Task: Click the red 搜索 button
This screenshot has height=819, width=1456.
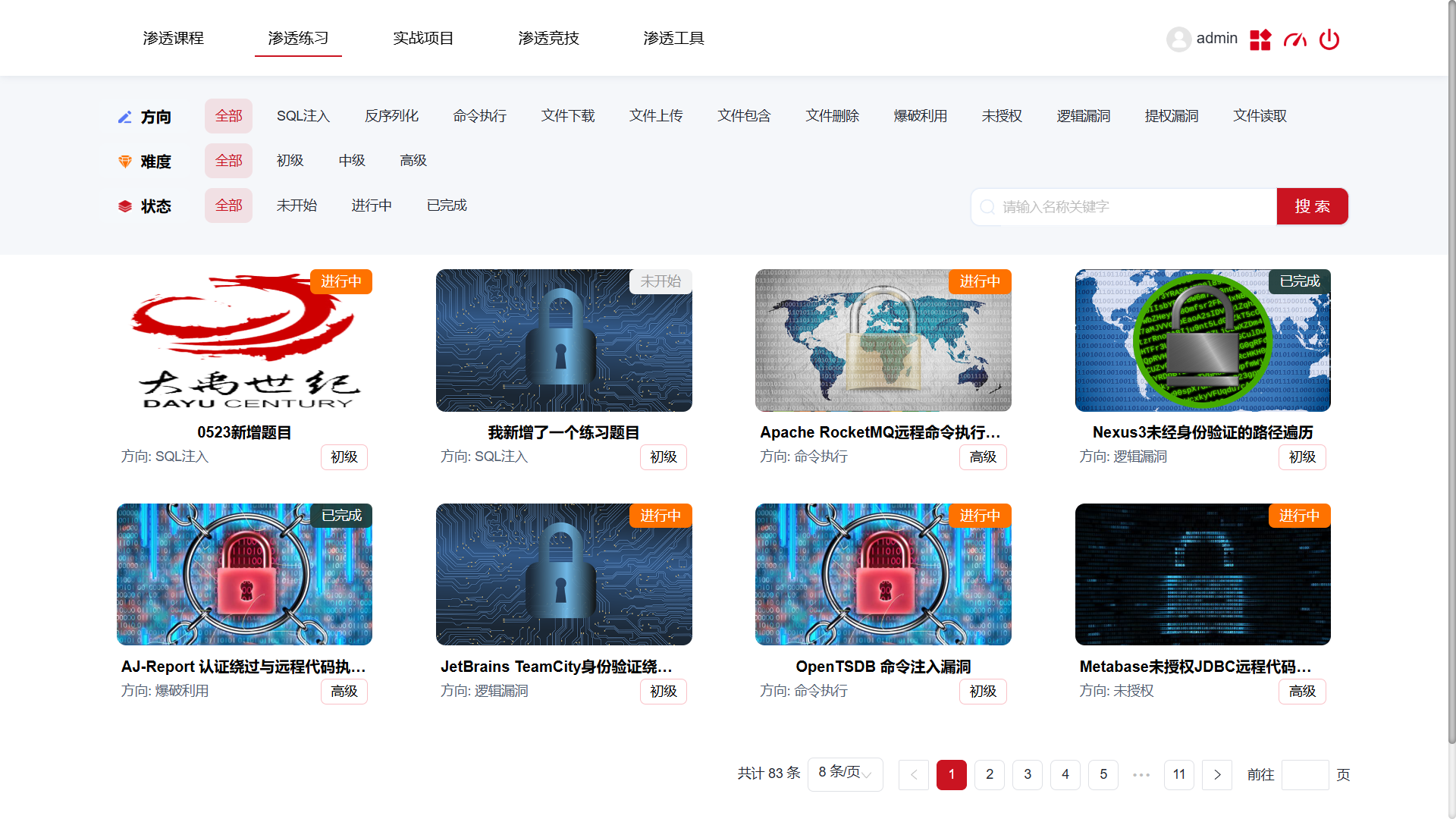Action: click(x=1312, y=206)
